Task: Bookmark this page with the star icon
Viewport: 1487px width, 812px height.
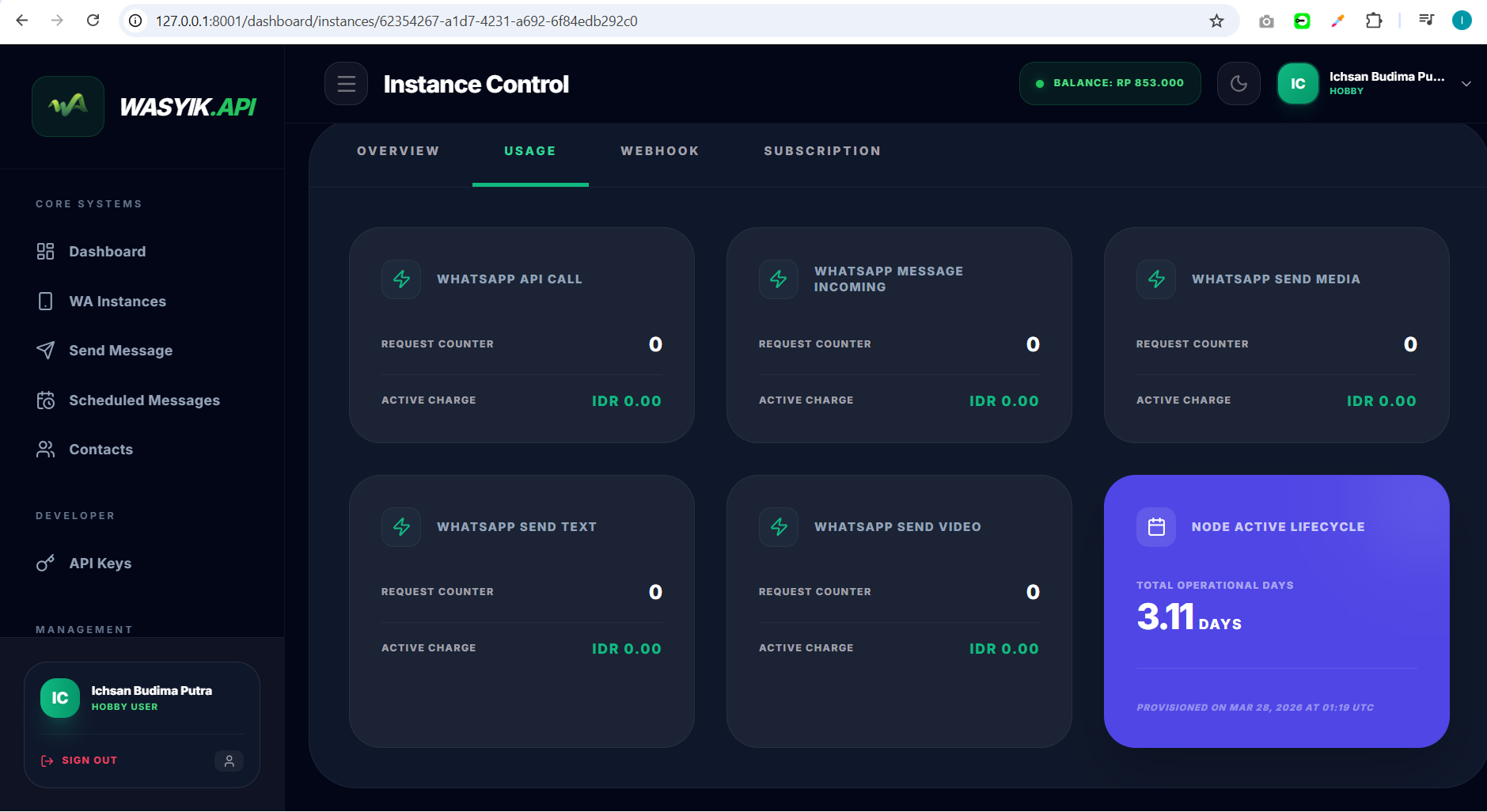Action: click(x=1216, y=21)
